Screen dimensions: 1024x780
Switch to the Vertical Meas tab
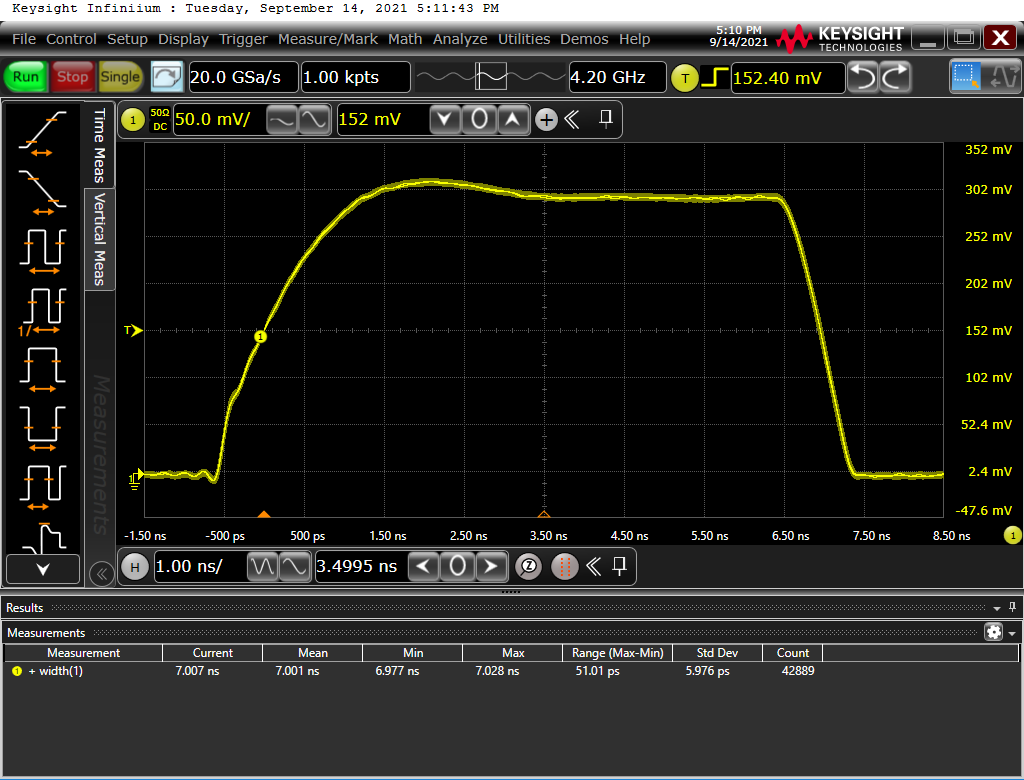(99, 240)
